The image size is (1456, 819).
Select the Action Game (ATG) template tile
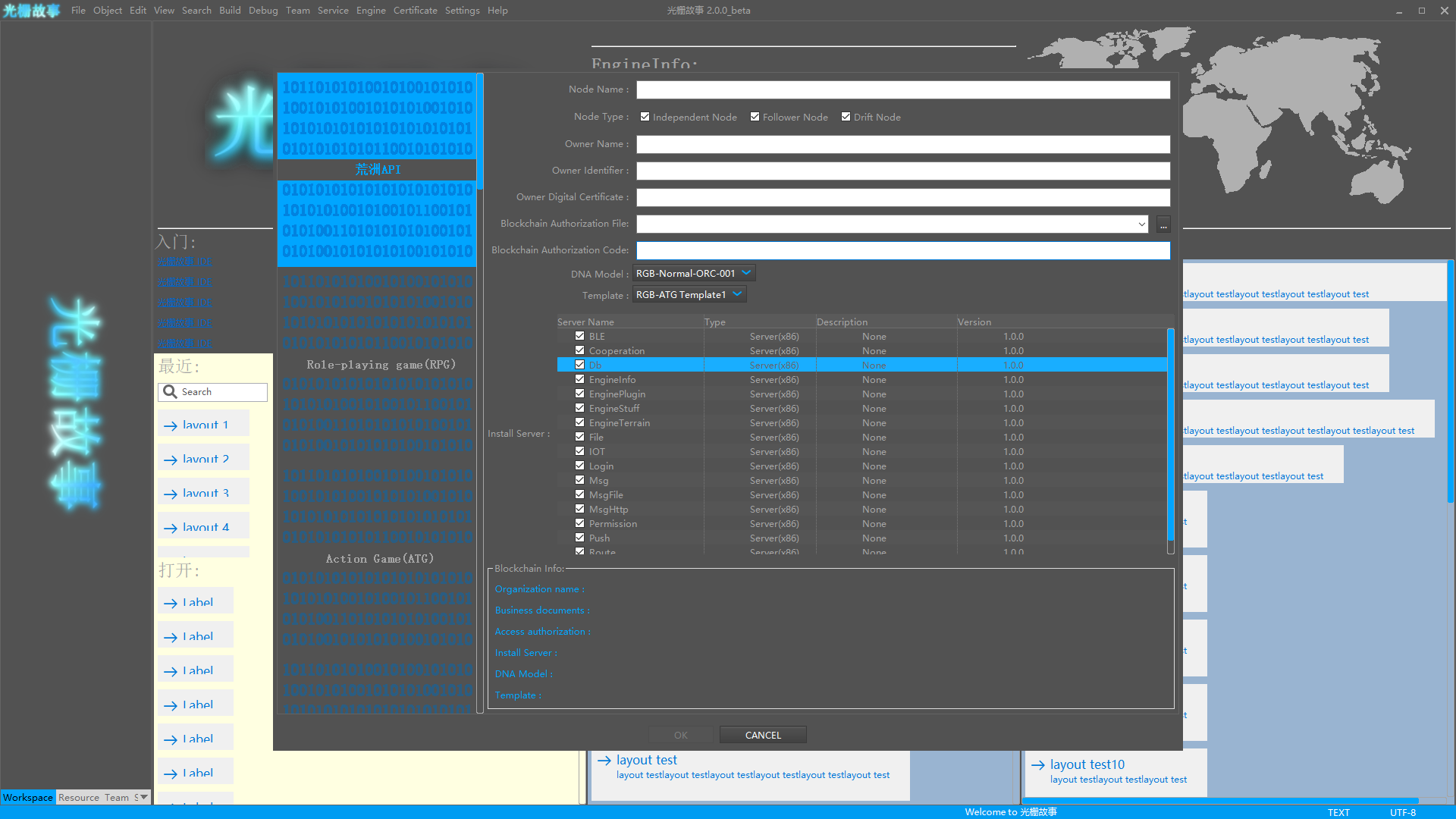(x=377, y=559)
